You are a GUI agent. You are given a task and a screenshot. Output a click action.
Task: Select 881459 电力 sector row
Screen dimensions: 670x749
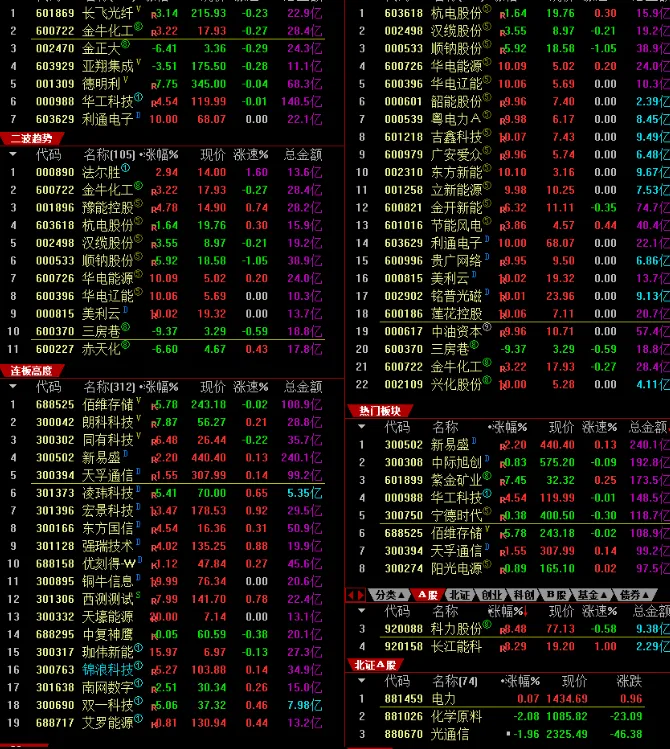tap(509, 698)
